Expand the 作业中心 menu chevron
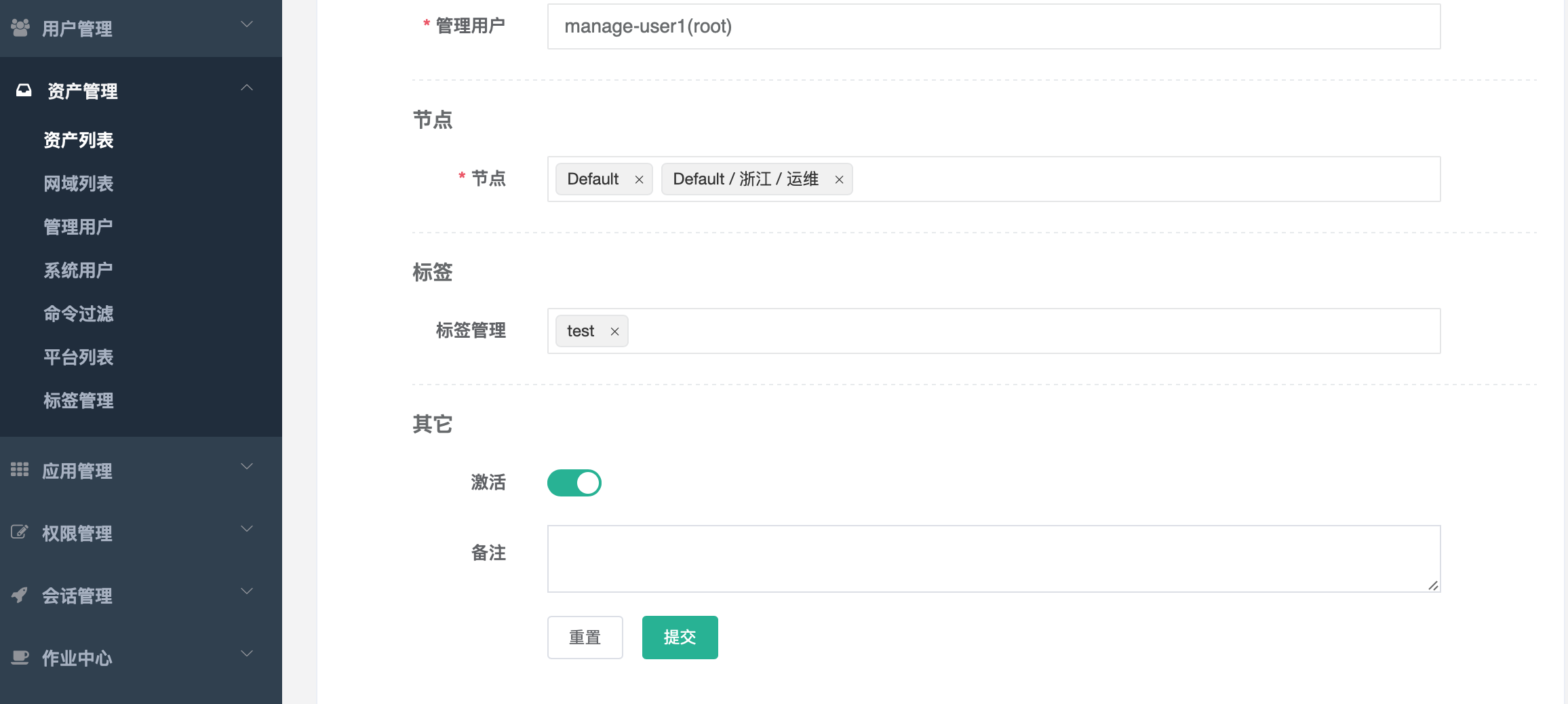Screen dimensions: 1568x704 [x=247, y=653]
